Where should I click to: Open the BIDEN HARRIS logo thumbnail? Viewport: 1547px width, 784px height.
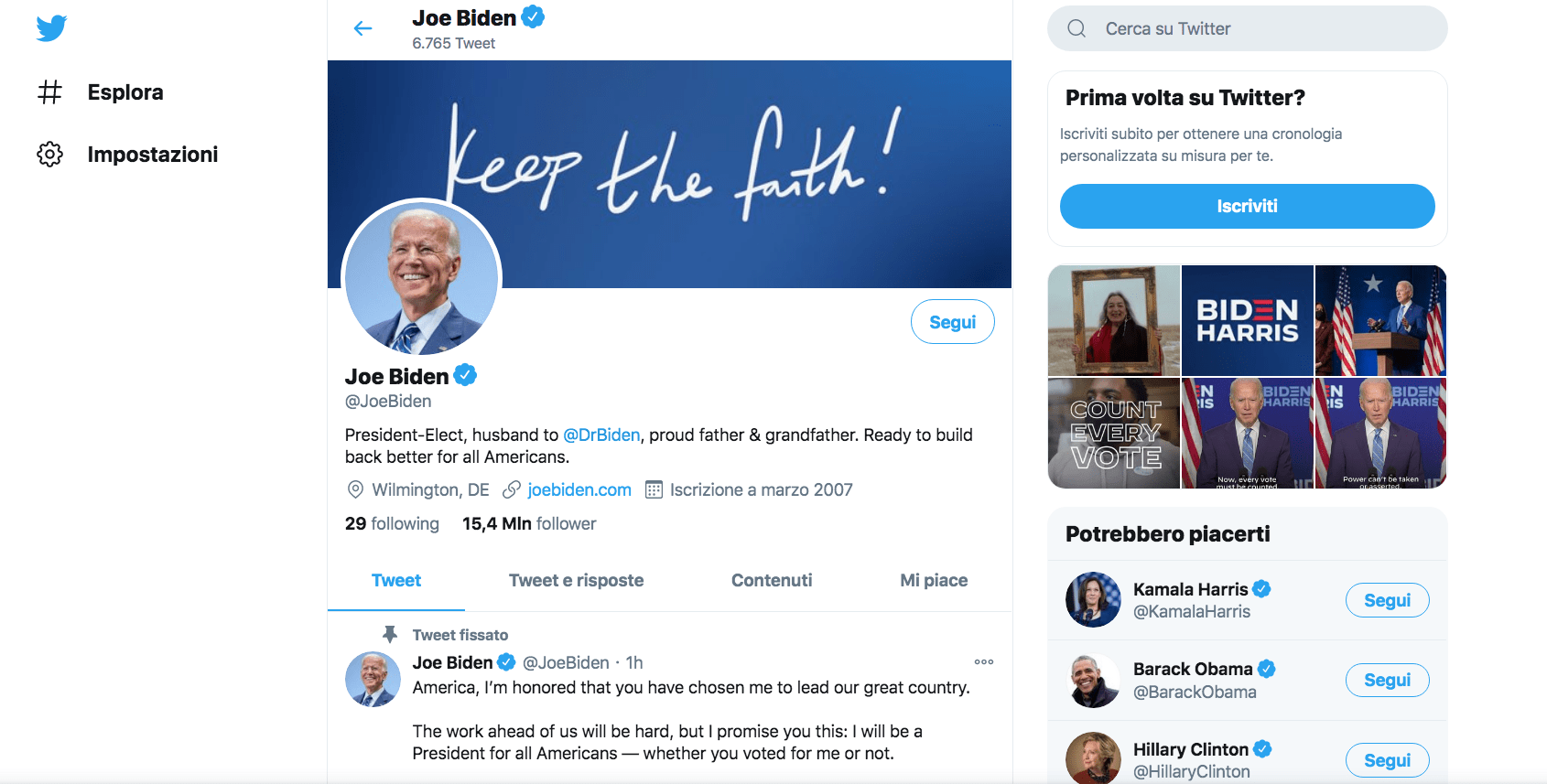point(1248,320)
